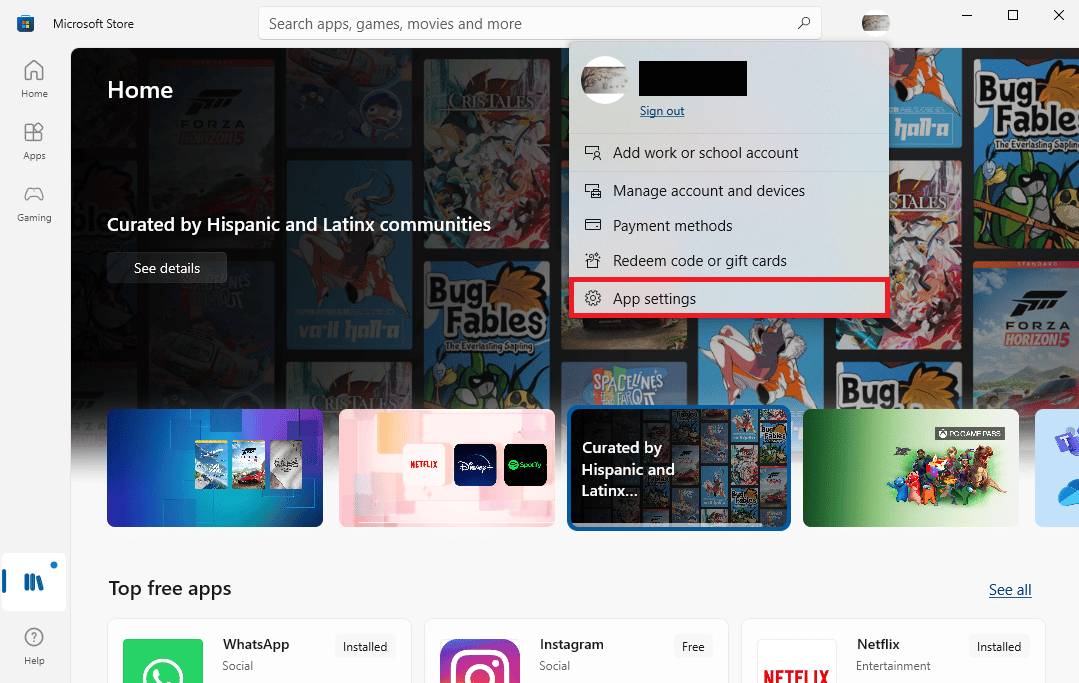Viewport: 1079px width, 683px height.
Task: Click the gear icon beside App settings
Action: point(592,299)
